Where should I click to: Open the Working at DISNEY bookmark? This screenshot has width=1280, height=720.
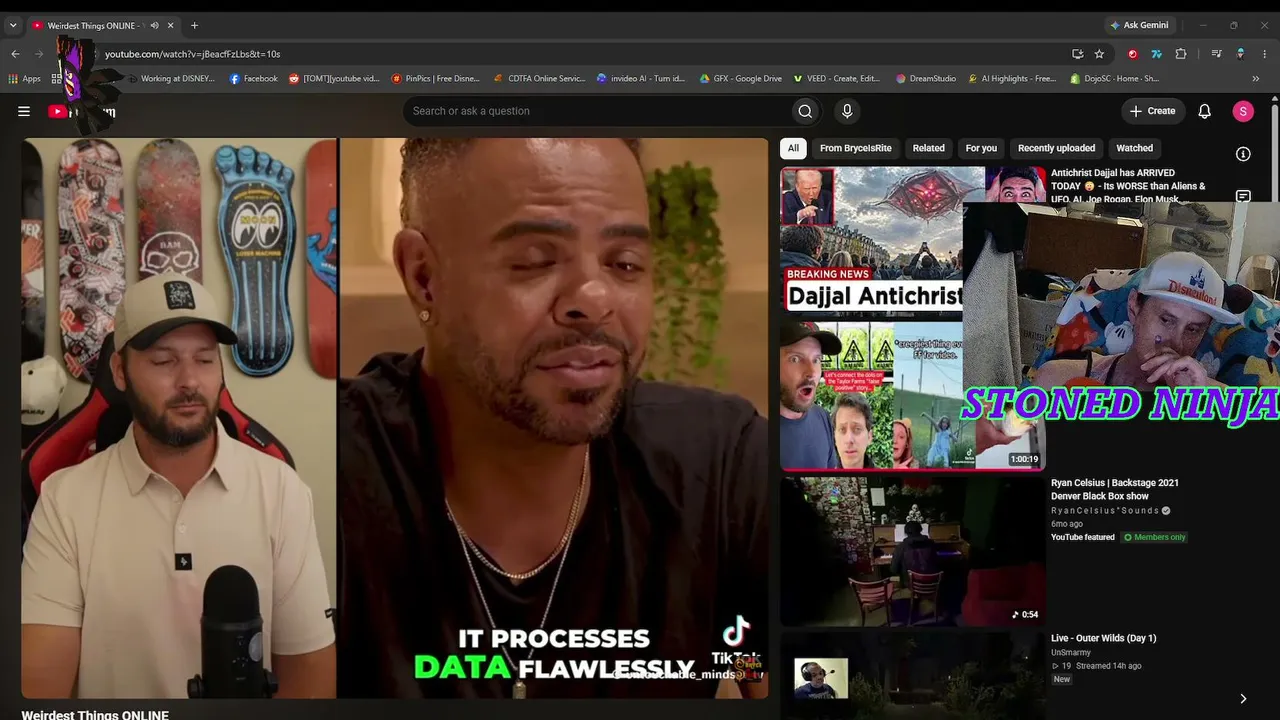pos(171,78)
